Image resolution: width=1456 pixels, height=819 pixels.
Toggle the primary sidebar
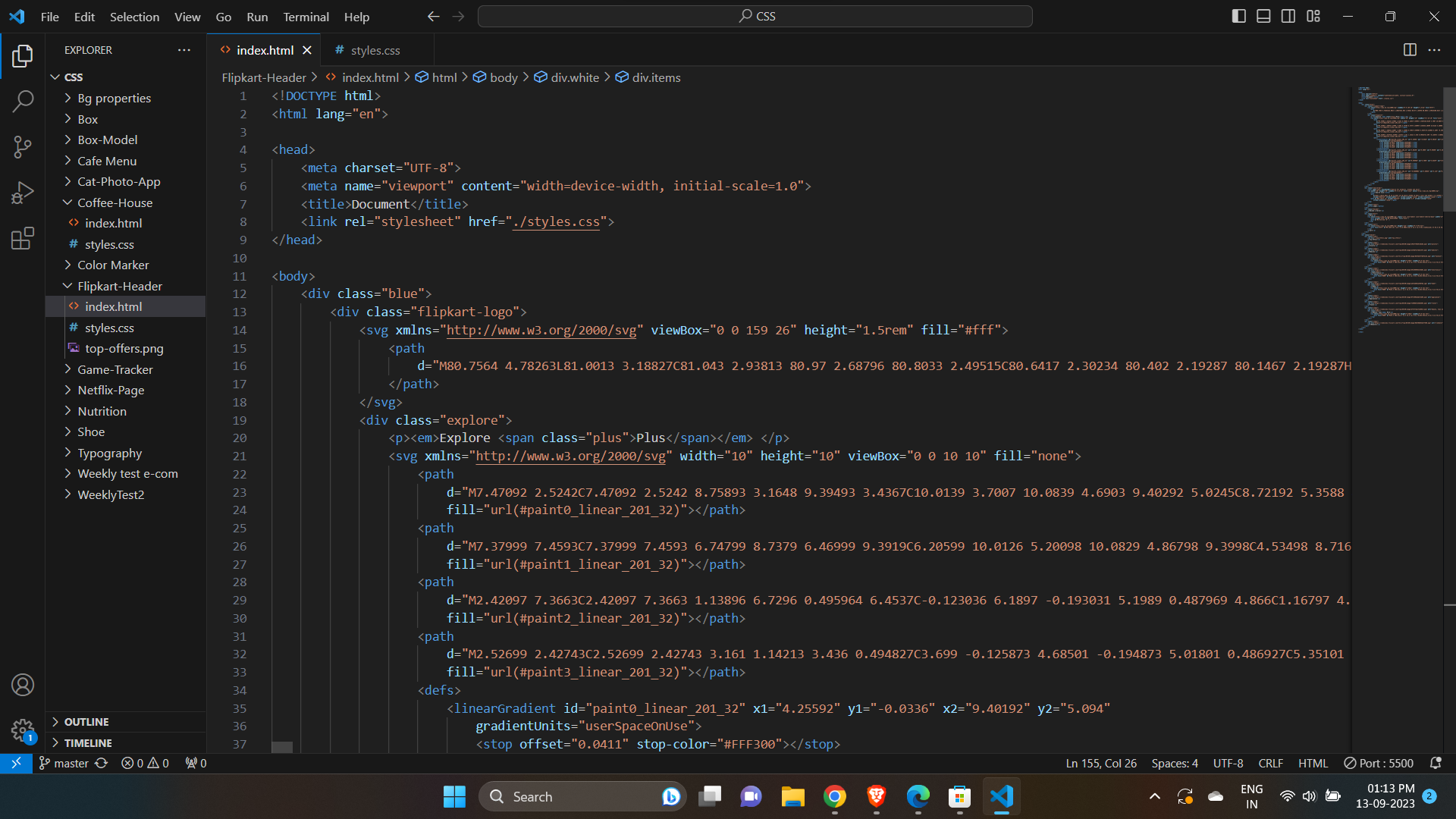(x=1239, y=15)
